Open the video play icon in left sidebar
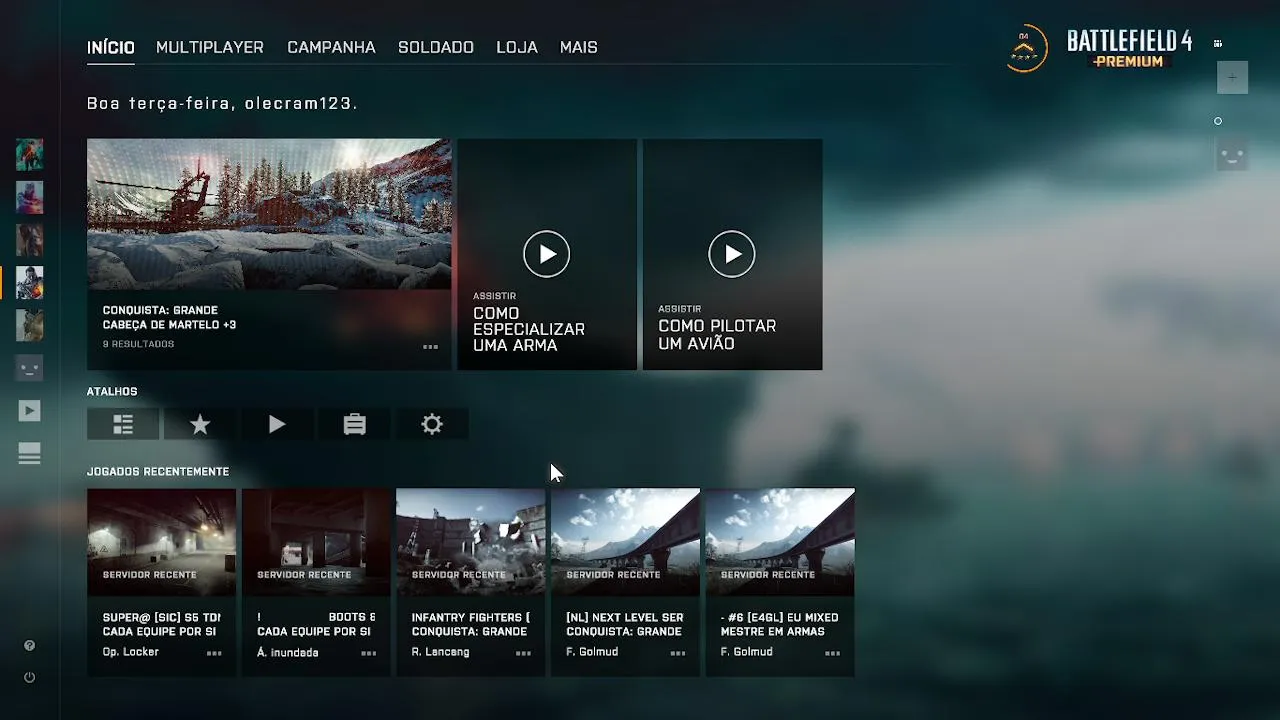The height and width of the screenshot is (720, 1280). pyautogui.click(x=29, y=411)
